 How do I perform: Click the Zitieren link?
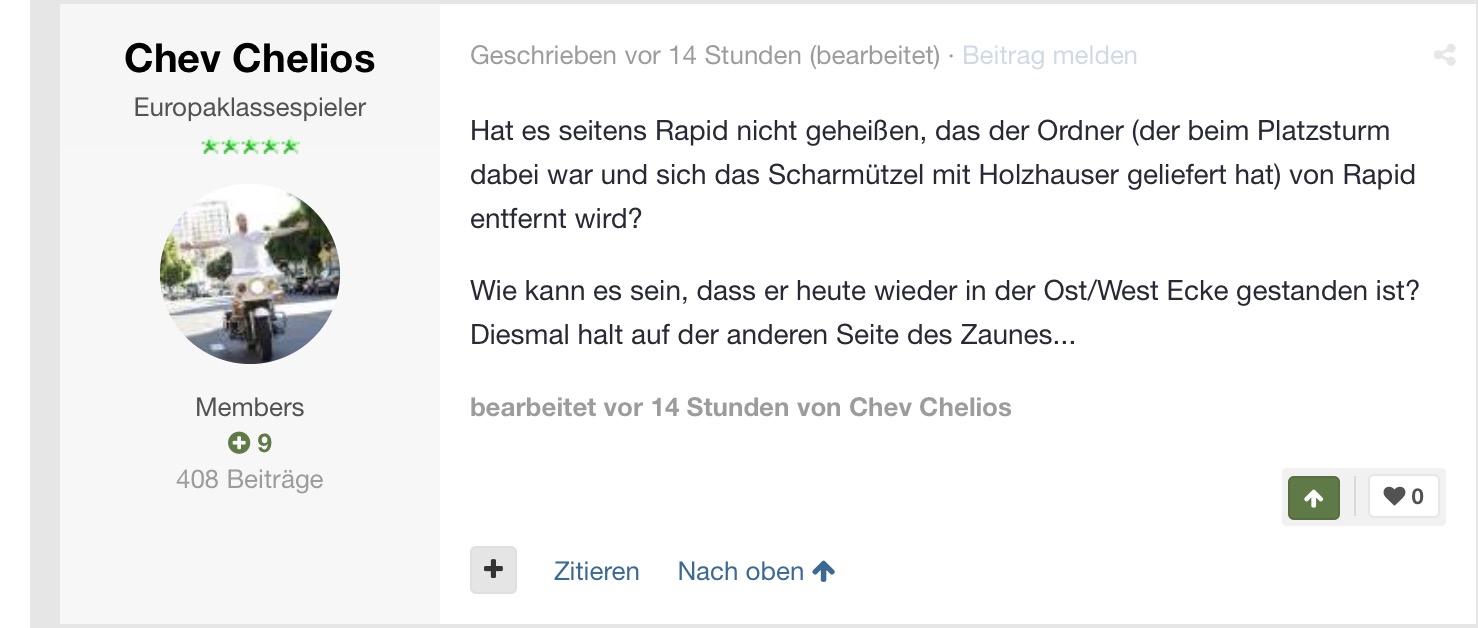point(596,571)
